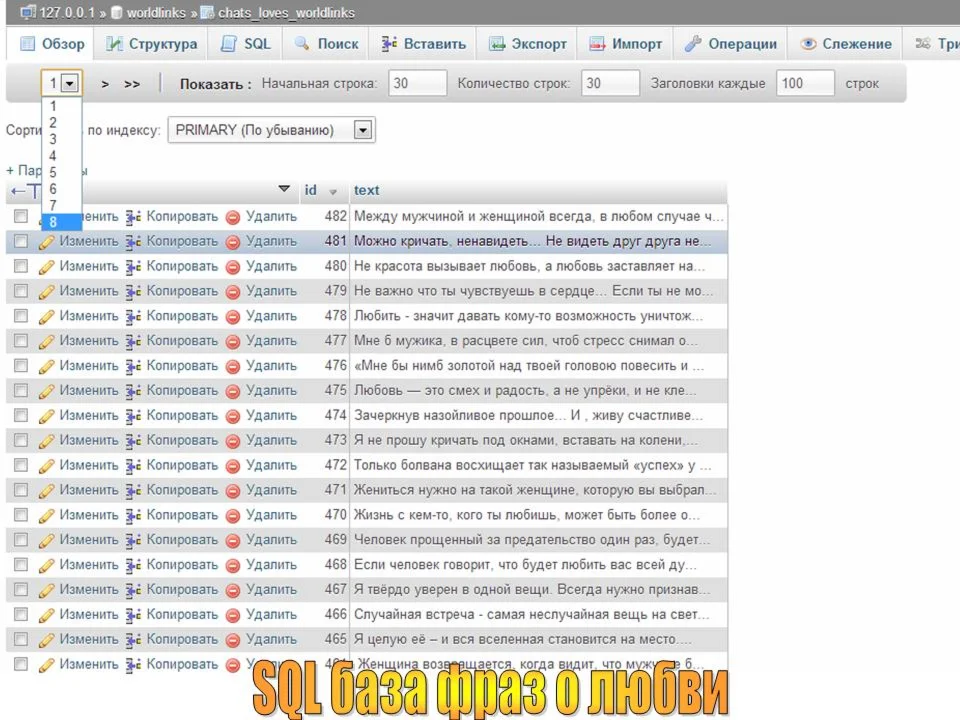Image resolution: width=960 pixels, height=720 pixels.
Task: Tick the checkbox for row 473
Action: point(21,440)
